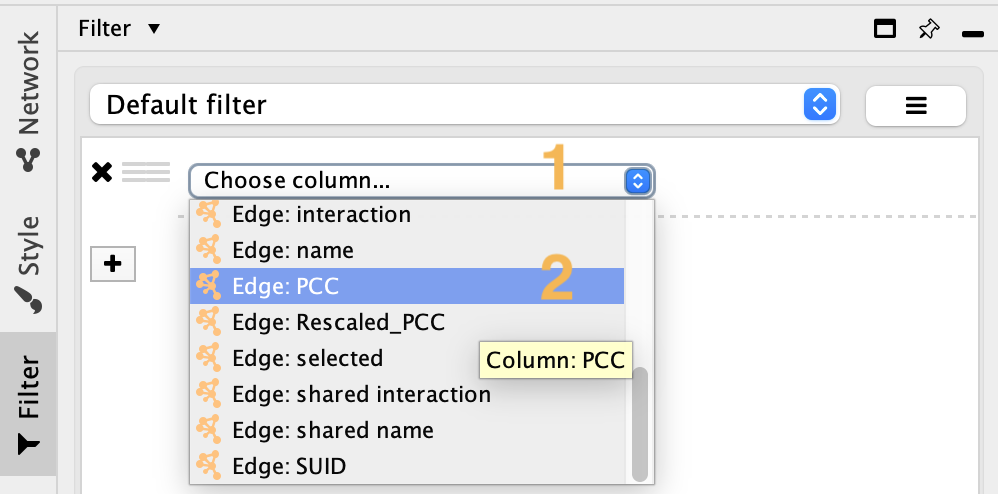This screenshot has width=998, height=494.
Task: Switch to the Style tab
Action: click(x=28, y=260)
